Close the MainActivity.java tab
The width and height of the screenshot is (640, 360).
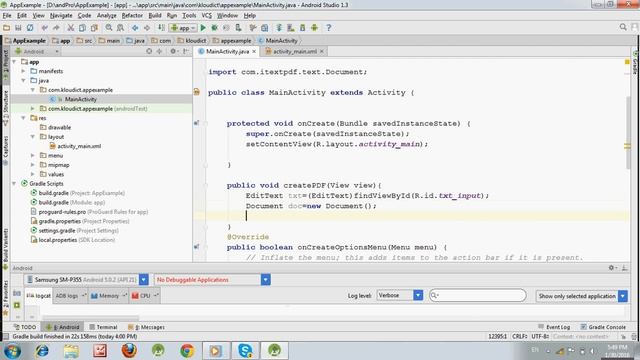click(x=254, y=51)
